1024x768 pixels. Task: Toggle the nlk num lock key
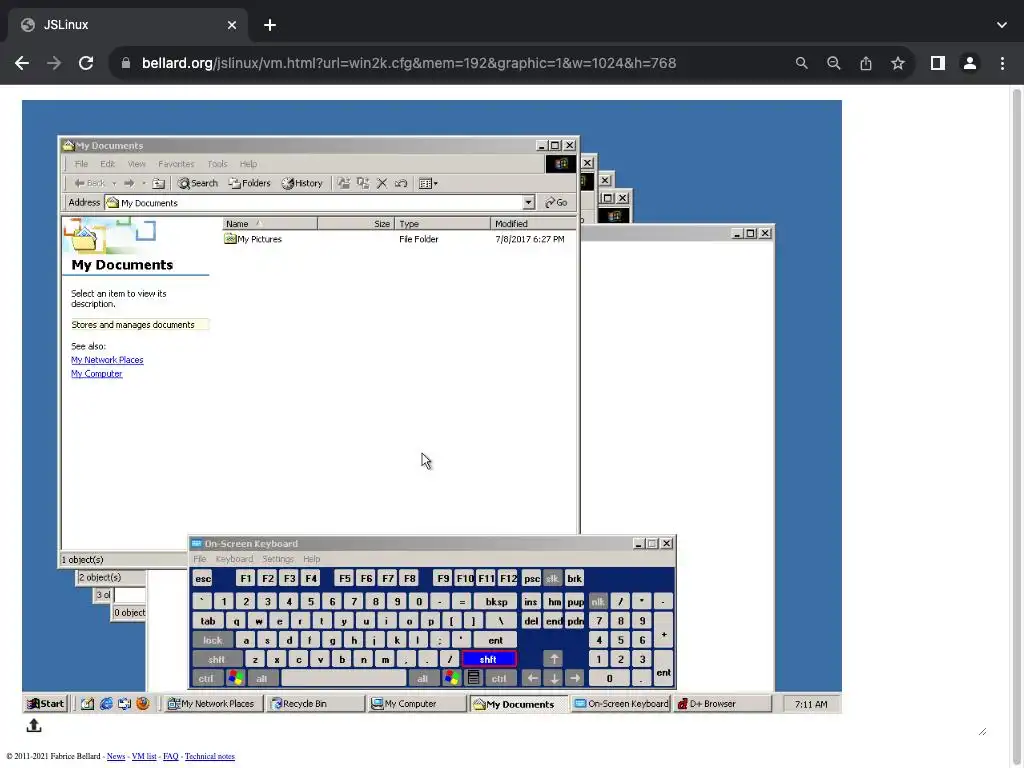pos(598,601)
